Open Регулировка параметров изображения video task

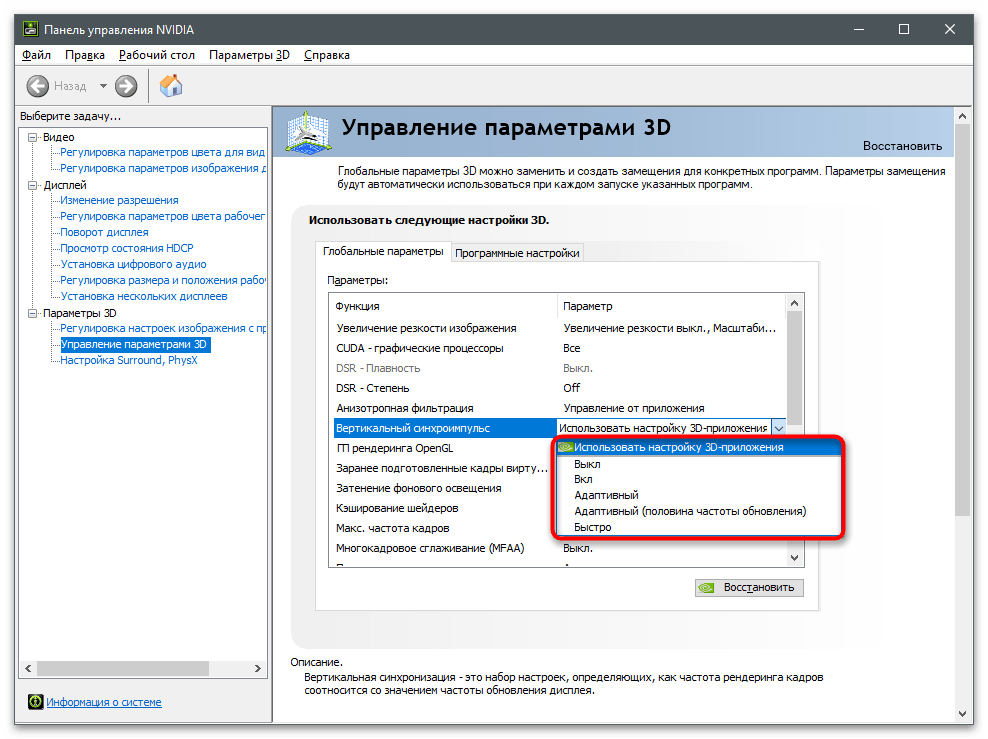tap(163, 168)
